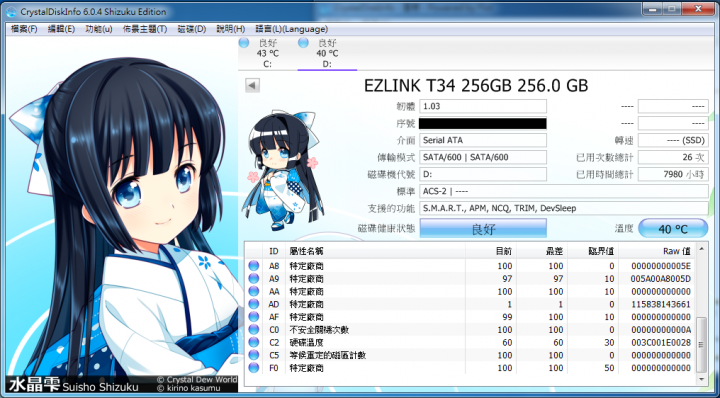This screenshot has height=398, width=720.
Task: Click the power on count field 26 次
Action: tap(673, 157)
